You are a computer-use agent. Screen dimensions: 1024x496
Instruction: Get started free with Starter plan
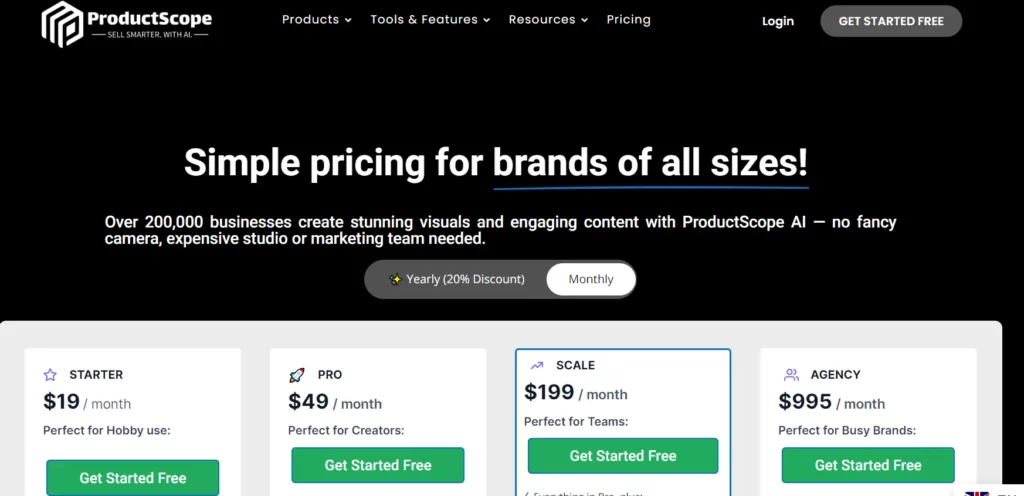[133, 478]
